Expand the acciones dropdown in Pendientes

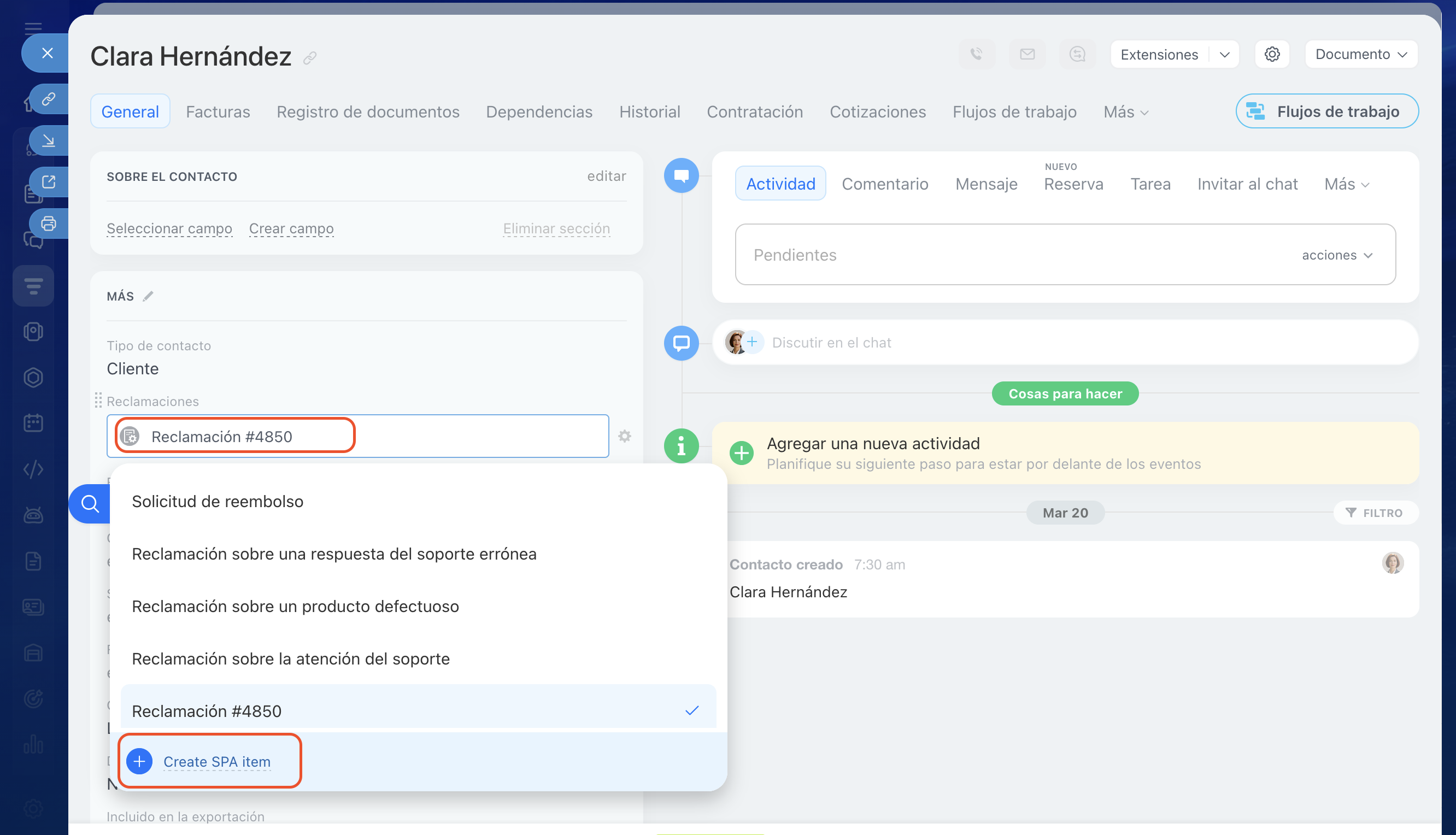tap(1337, 255)
